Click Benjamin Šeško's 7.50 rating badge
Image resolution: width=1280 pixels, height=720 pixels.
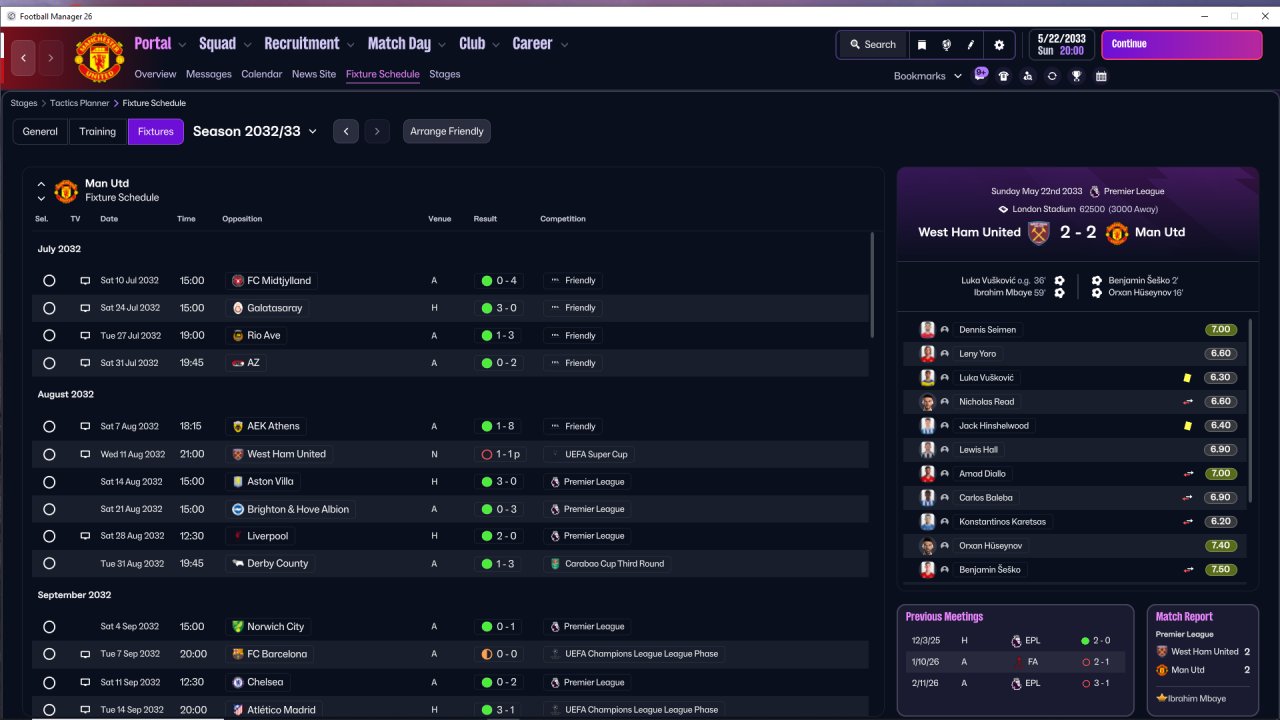point(1220,570)
